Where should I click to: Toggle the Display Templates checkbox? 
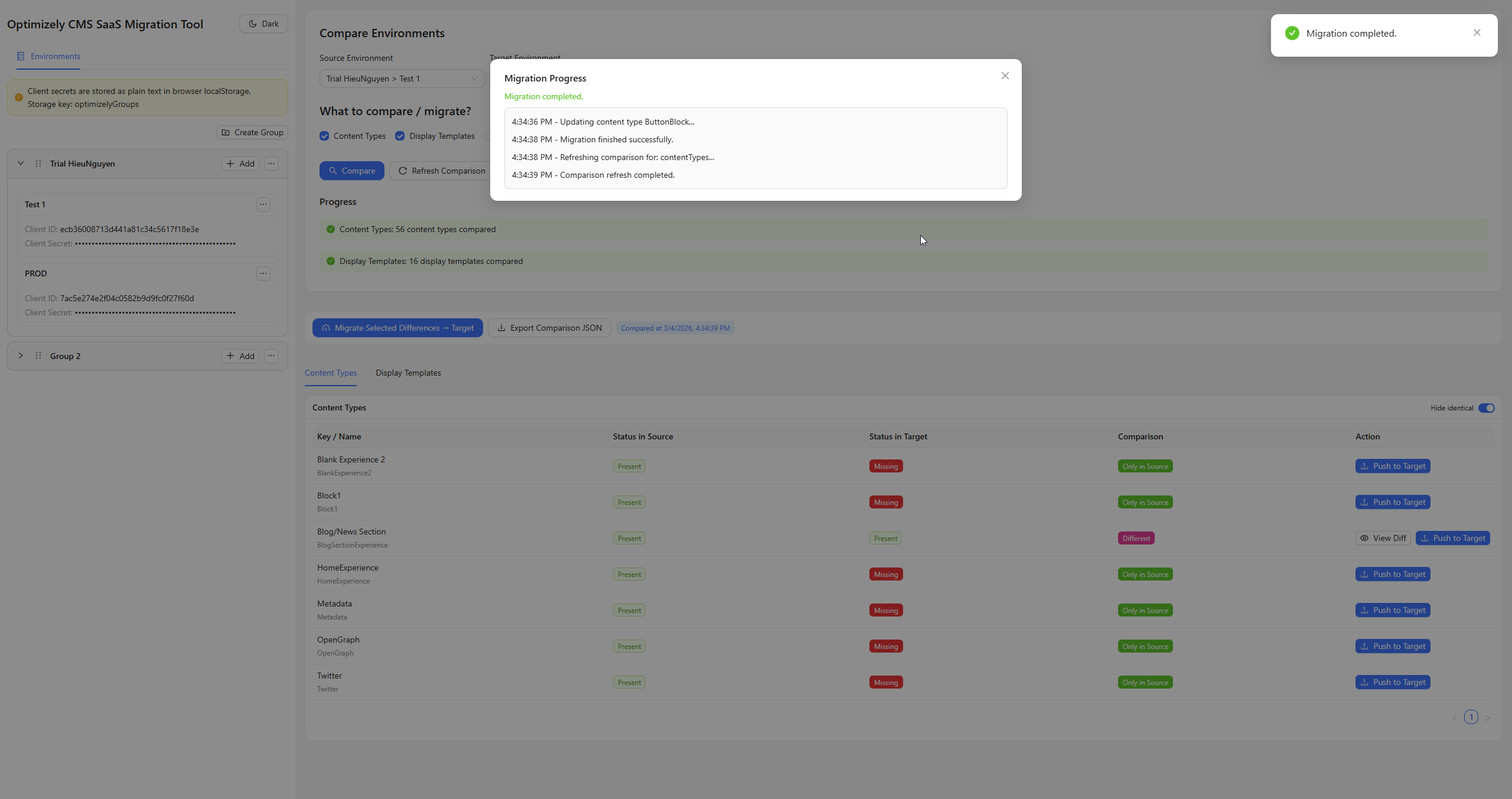pos(400,136)
